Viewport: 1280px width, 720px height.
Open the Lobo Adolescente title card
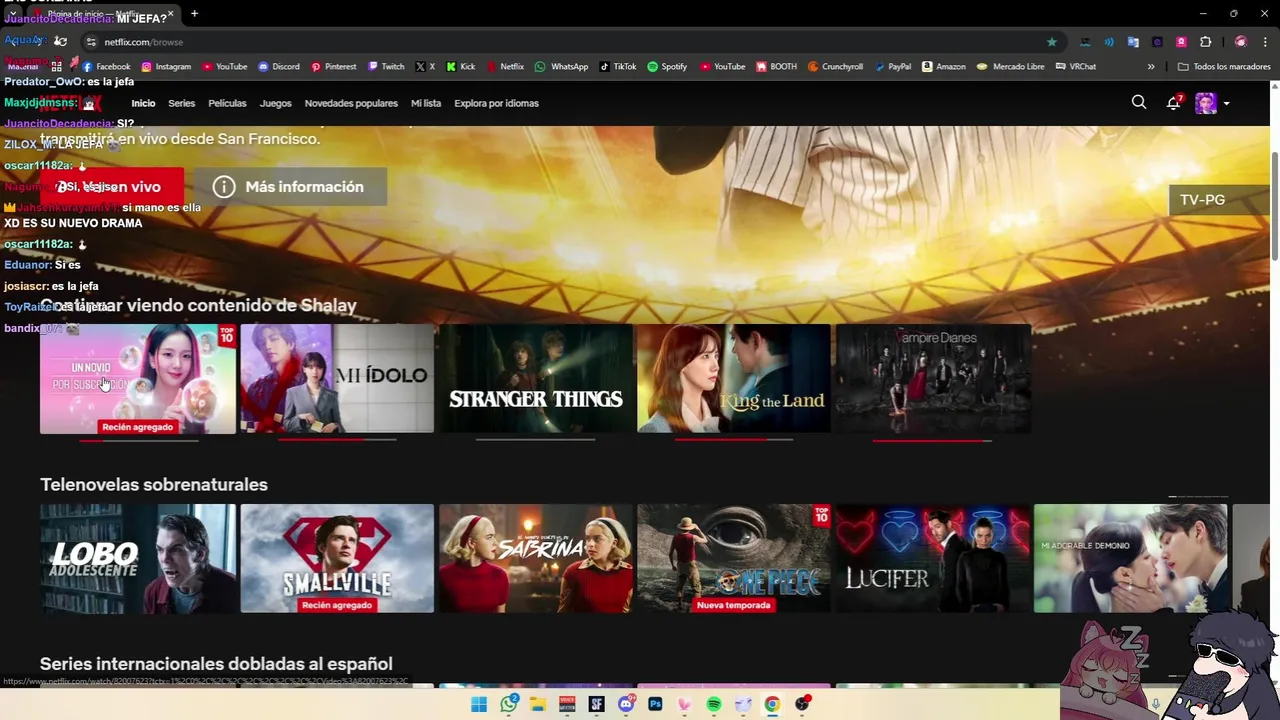[138, 558]
